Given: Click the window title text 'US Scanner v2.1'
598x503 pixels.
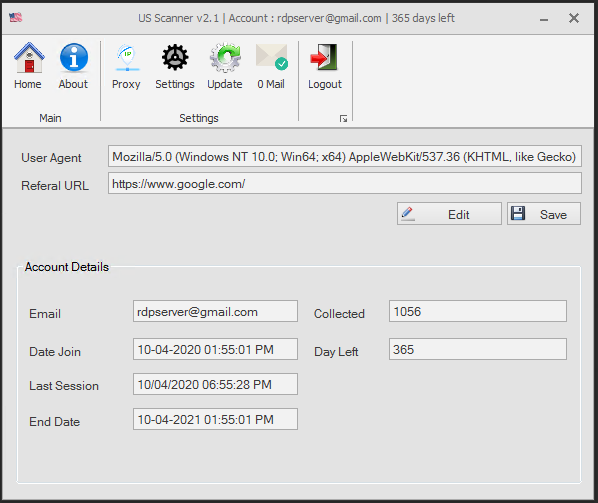Looking at the screenshot, I should (178, 18).
